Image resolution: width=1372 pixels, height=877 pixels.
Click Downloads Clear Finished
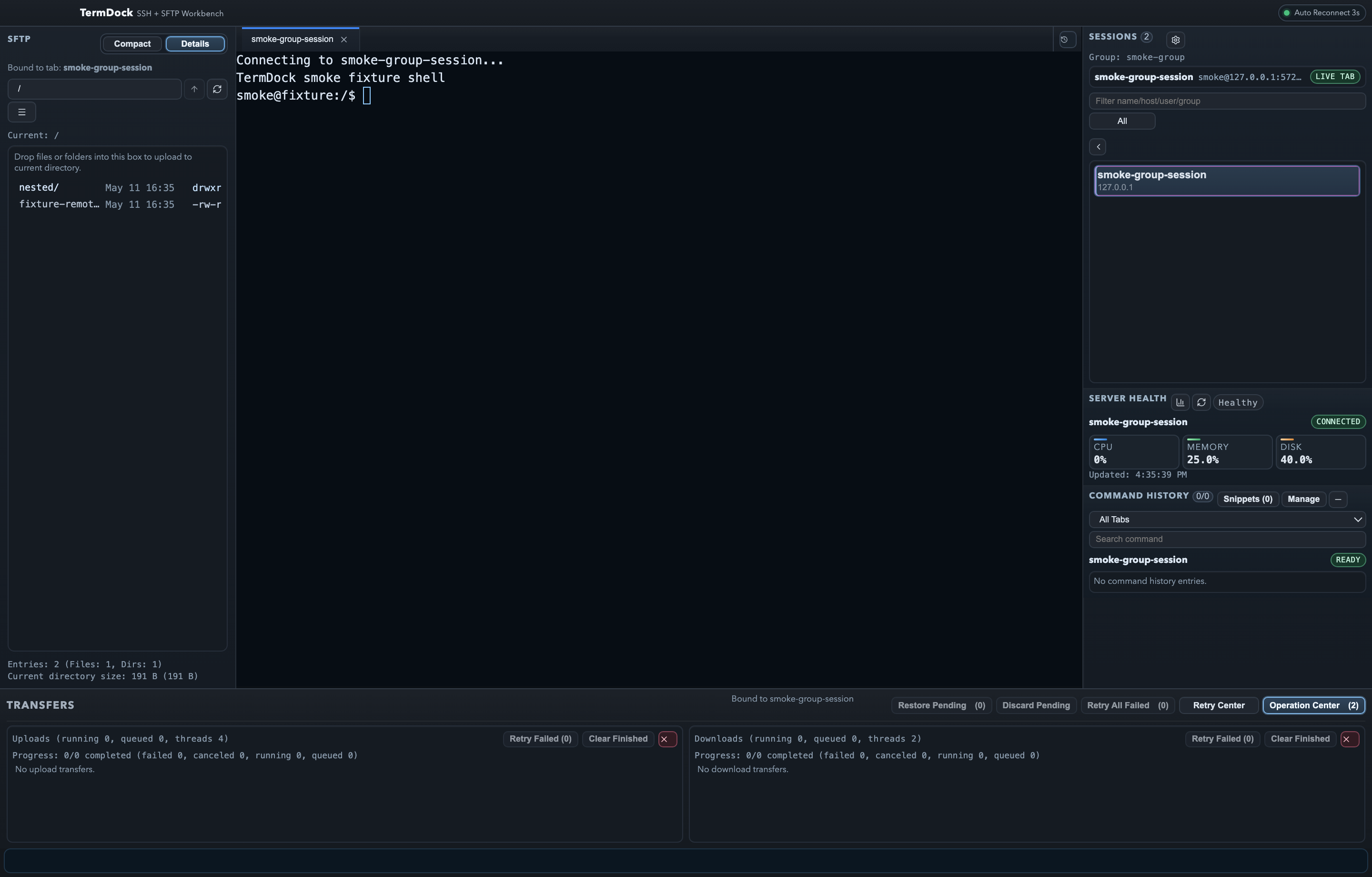click(x=1300, y=739)
